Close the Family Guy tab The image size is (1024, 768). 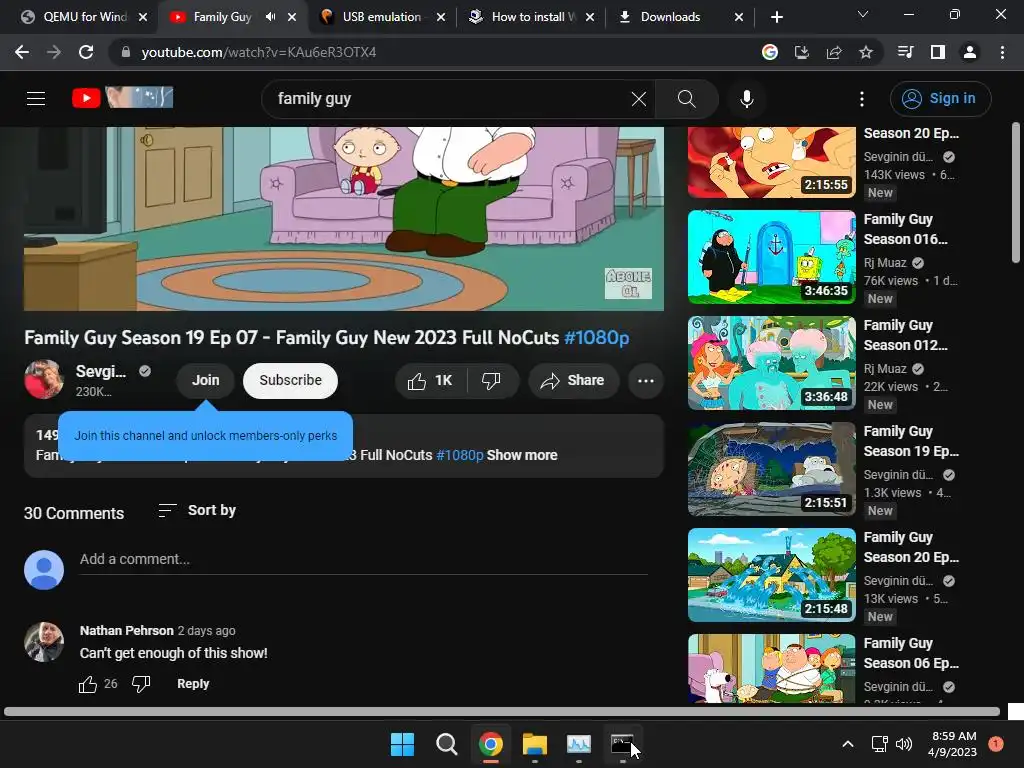coord(292,17)
